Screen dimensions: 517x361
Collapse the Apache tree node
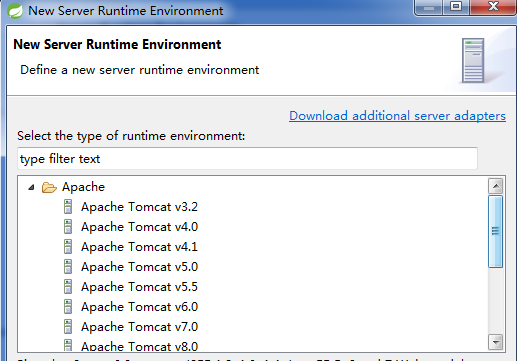31,187
